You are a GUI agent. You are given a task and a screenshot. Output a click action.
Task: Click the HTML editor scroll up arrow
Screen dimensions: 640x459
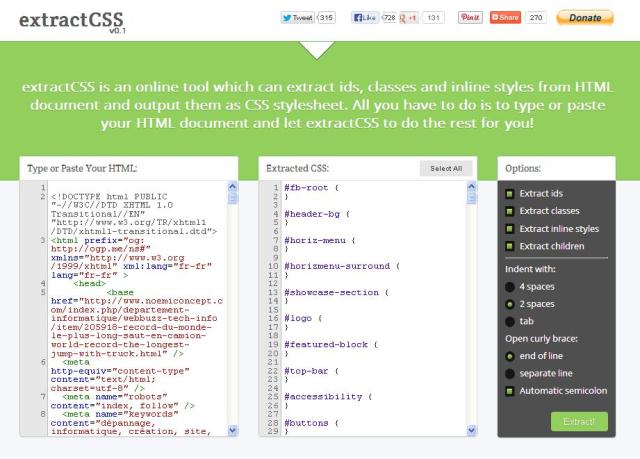click(233, 187)
